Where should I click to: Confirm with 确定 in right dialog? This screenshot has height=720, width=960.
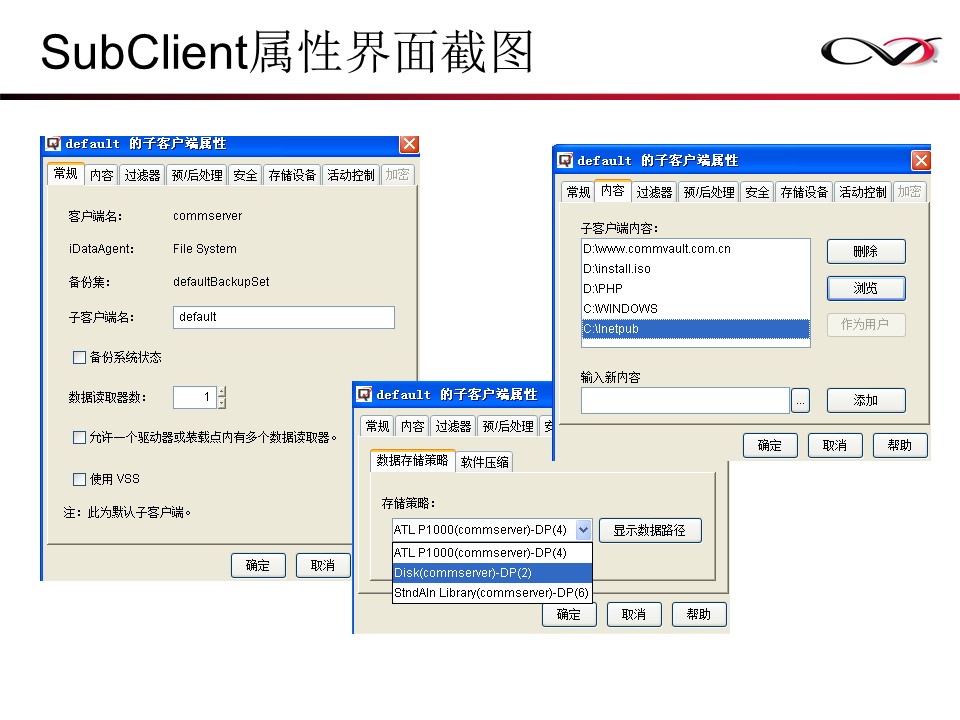pos(770,446)
